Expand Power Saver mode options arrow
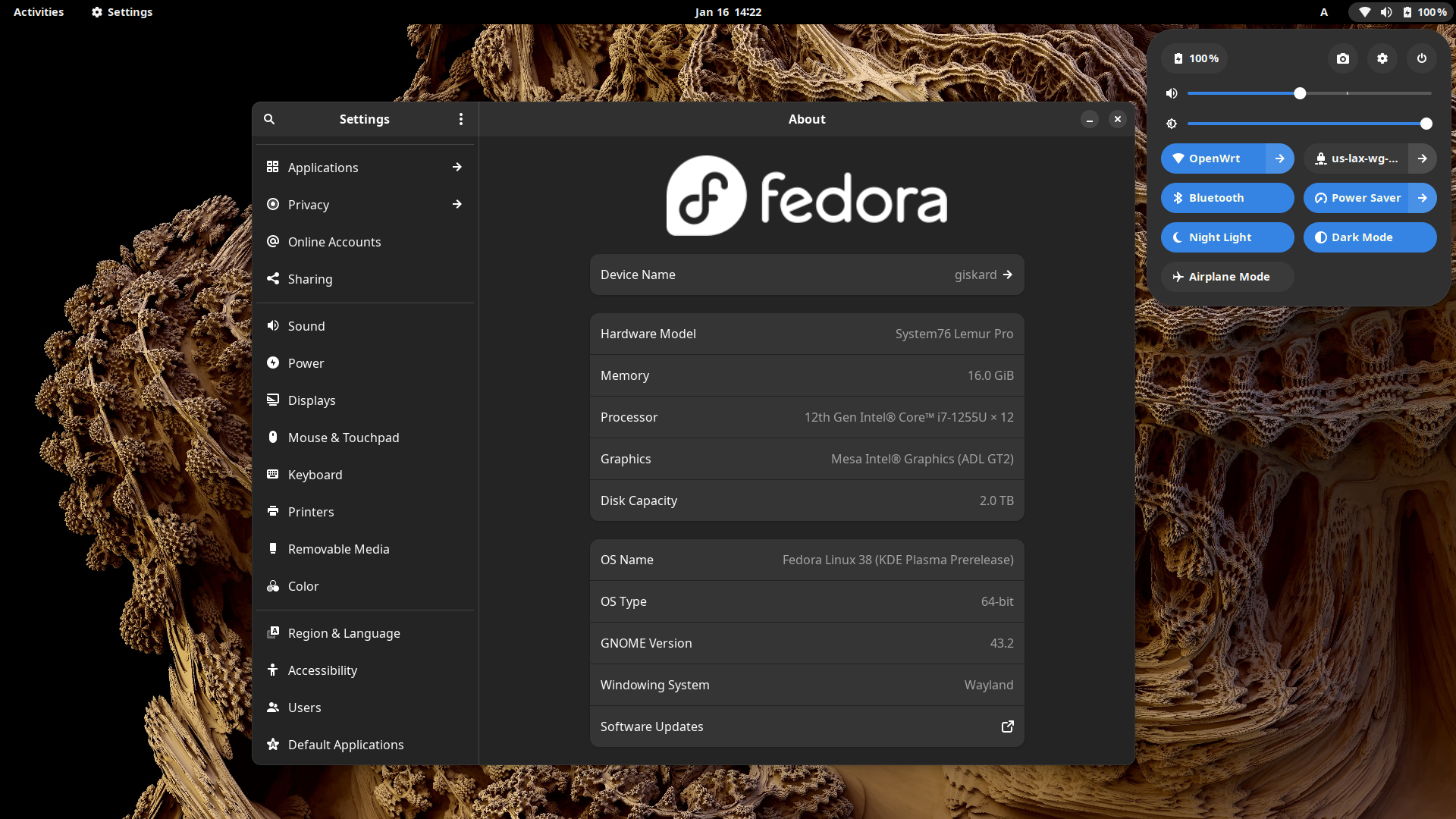Image resolution: width=1456 pixels, height=819 pixels. [1422, 198]
